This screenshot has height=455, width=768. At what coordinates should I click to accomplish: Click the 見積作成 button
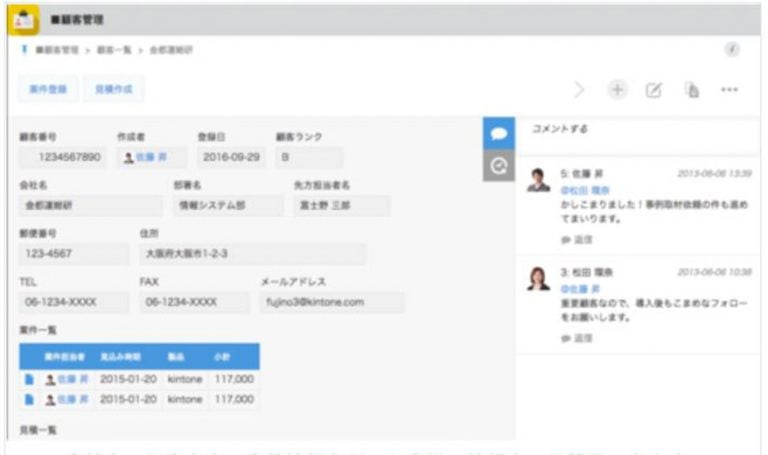click(112, 90)
